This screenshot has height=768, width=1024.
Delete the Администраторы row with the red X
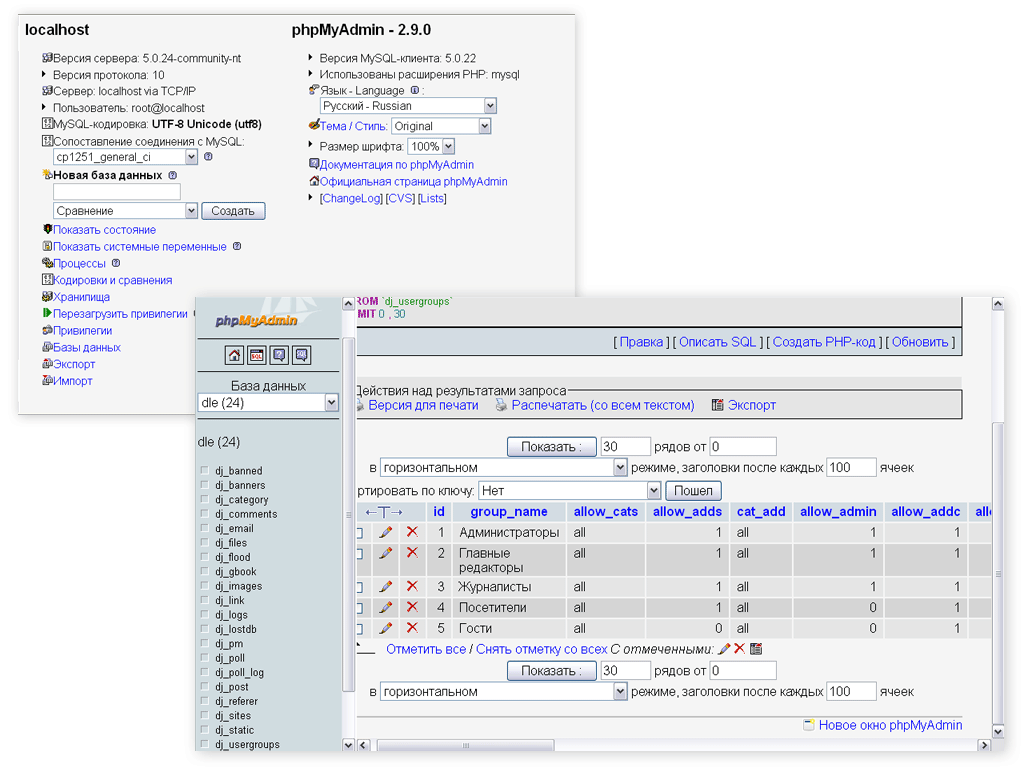coord(412,532)
